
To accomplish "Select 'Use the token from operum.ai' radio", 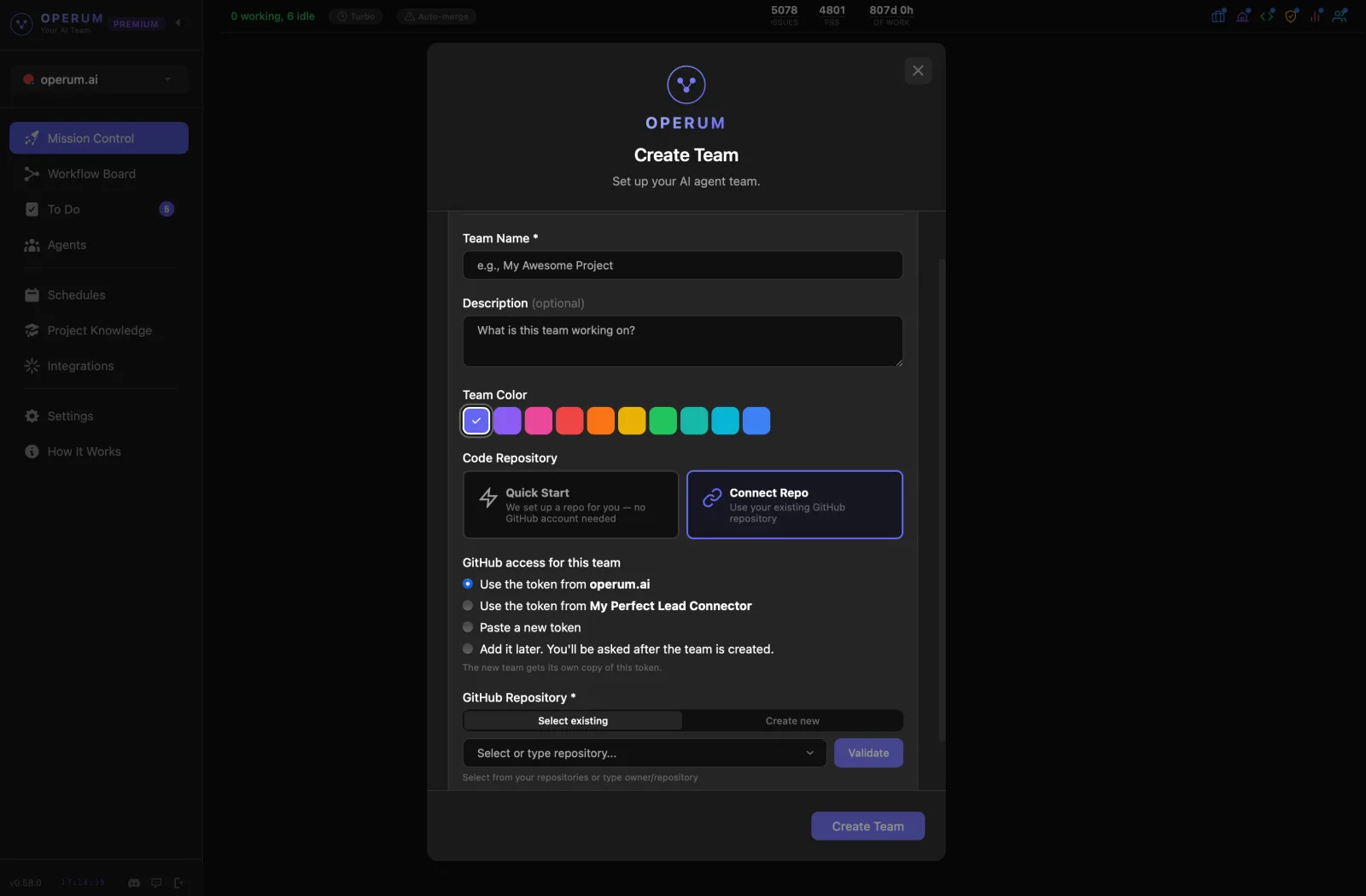I will click(468, 585).
